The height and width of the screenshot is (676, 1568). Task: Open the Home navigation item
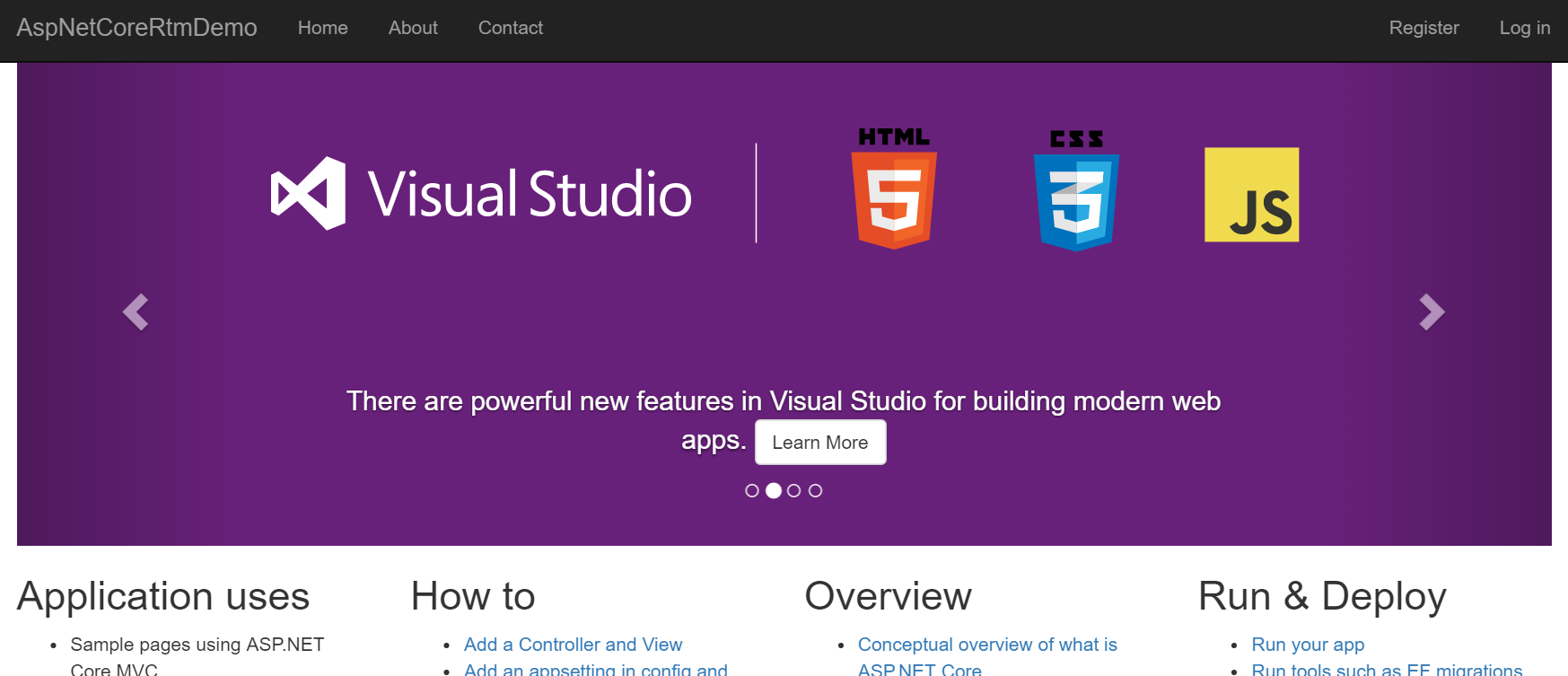pyautogui.click(x=322, y=28)
